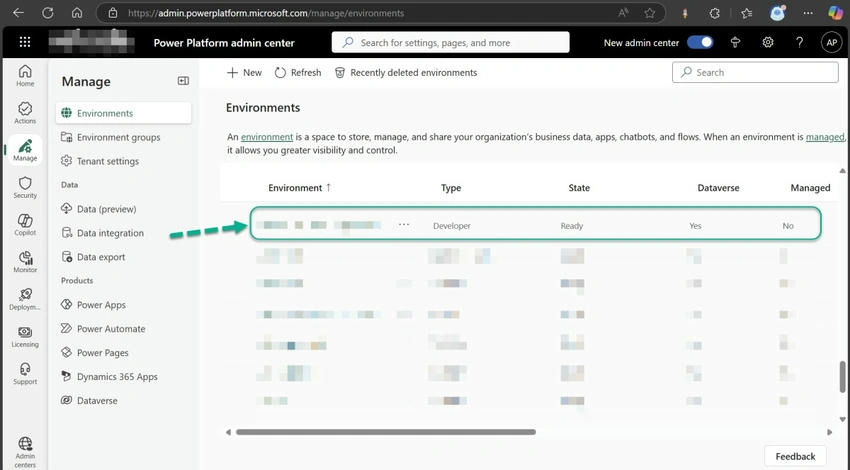
Task: Click the Dataverse column header
Action: tap(718, 188)
